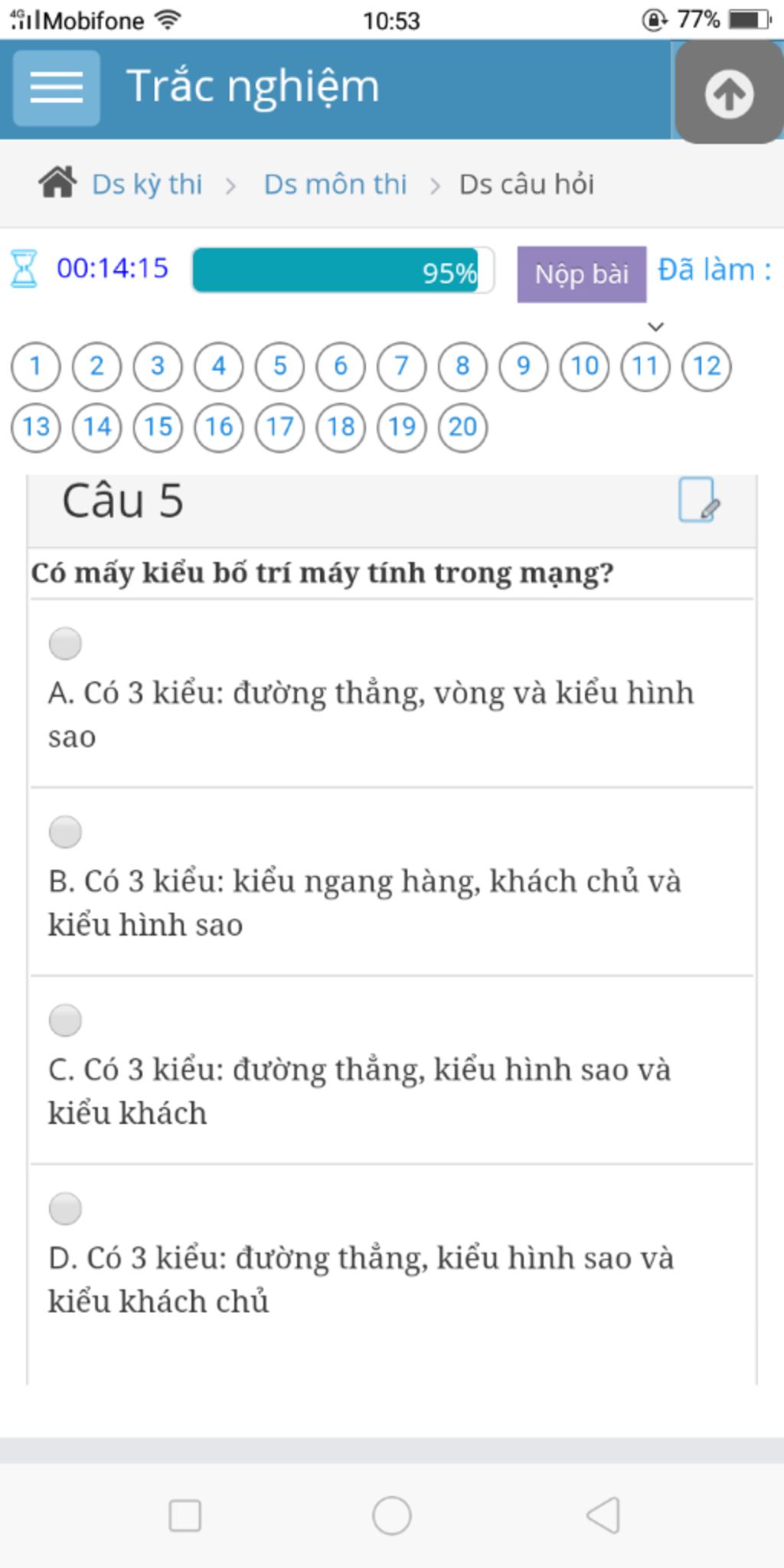
Task: Click the note edit icon for Câu 5
Action: click(698, 501)
